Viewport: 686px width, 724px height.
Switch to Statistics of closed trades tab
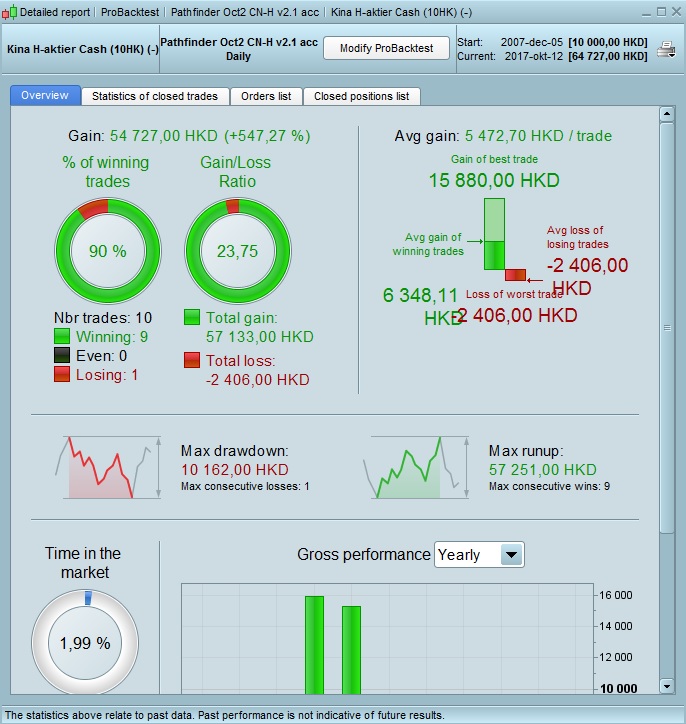(155, 96)
